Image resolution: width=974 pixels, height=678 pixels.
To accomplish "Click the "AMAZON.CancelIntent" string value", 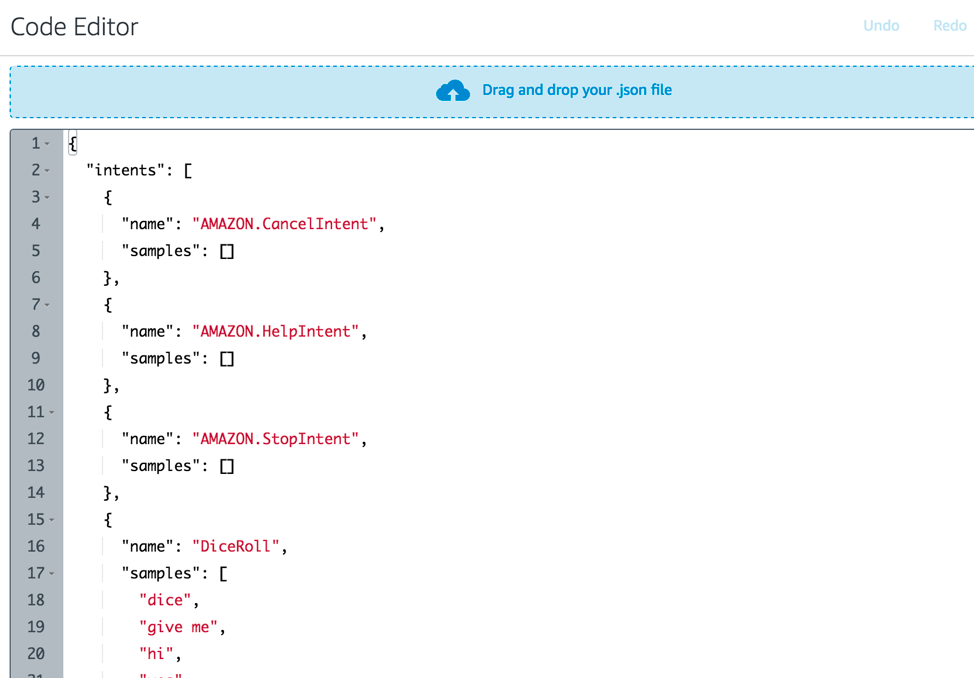I will [x=286, y=224].
